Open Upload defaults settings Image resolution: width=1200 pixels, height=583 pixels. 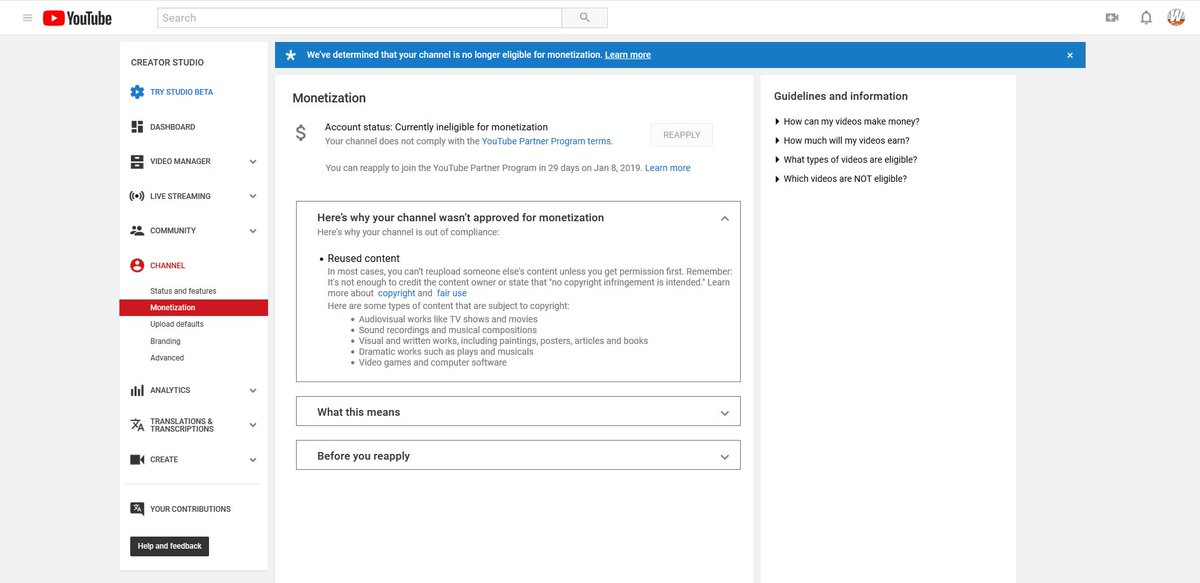point(177,324)
